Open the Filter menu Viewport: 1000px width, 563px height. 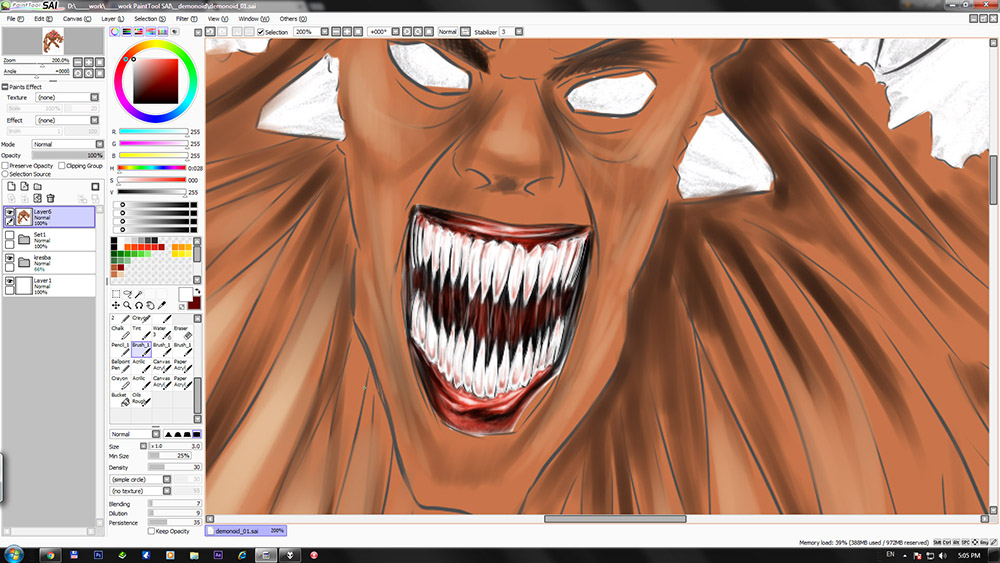pyautogui.click(x=186, y=18)
